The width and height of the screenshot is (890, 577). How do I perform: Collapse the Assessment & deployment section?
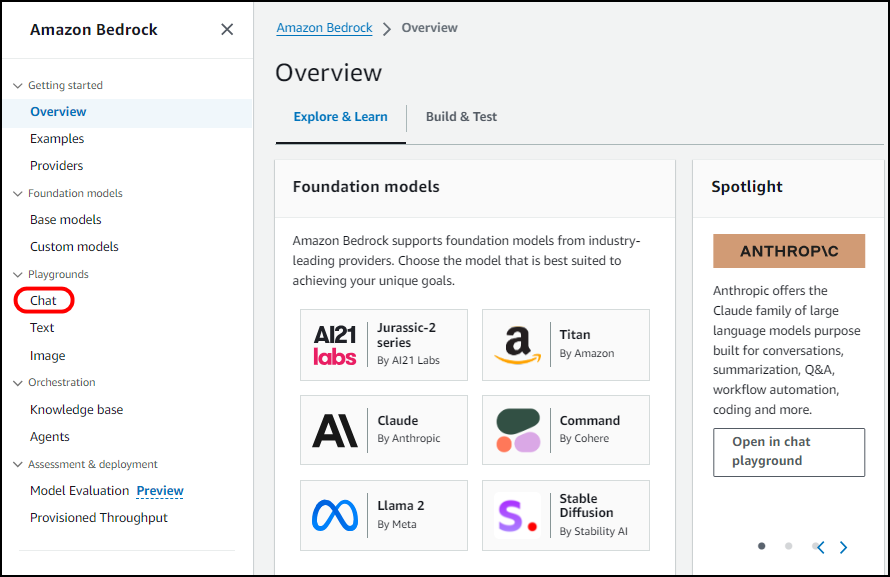tap(18, 465)
